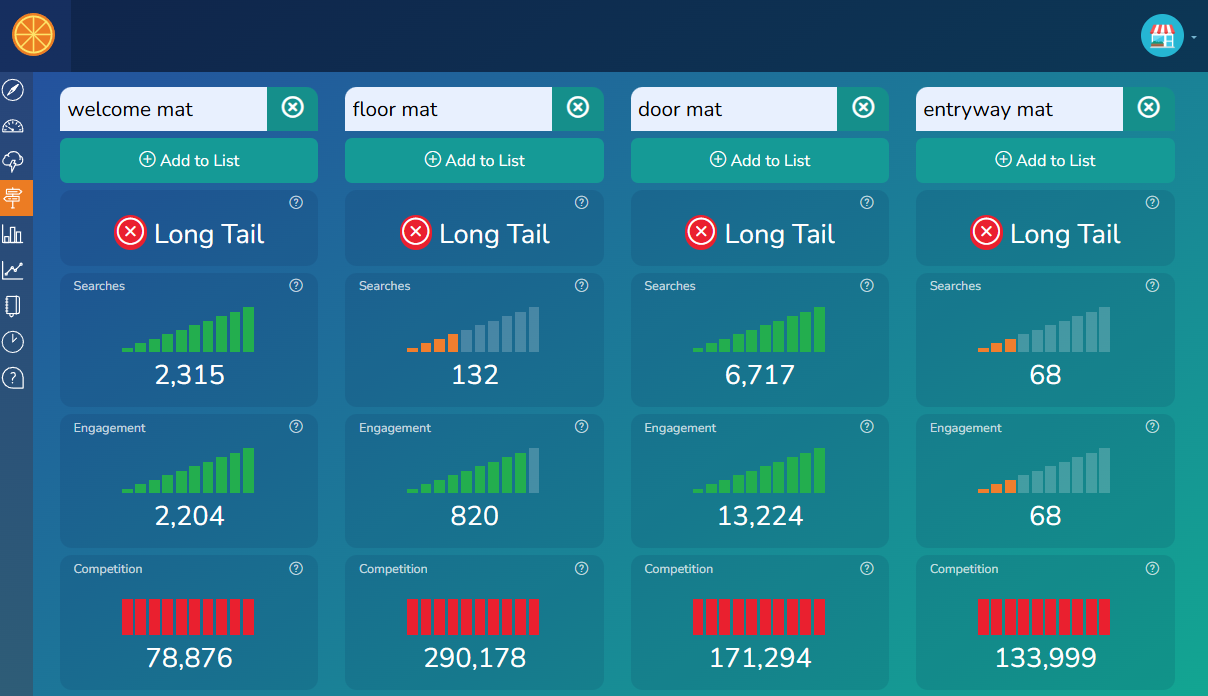
Task: Click the help question mark at sidebar bottom
Action: point(13,378)
